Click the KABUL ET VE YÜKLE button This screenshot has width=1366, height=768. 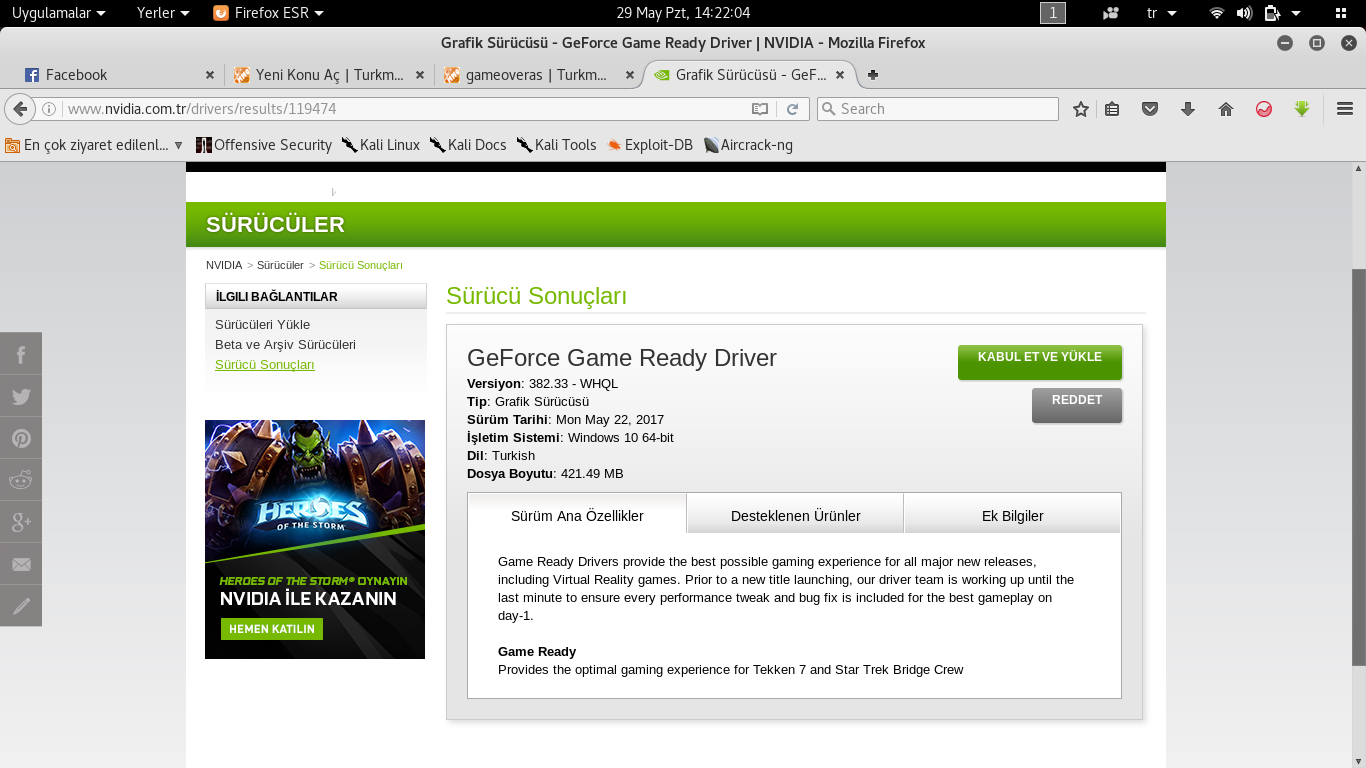click(x=1040, y=361)
